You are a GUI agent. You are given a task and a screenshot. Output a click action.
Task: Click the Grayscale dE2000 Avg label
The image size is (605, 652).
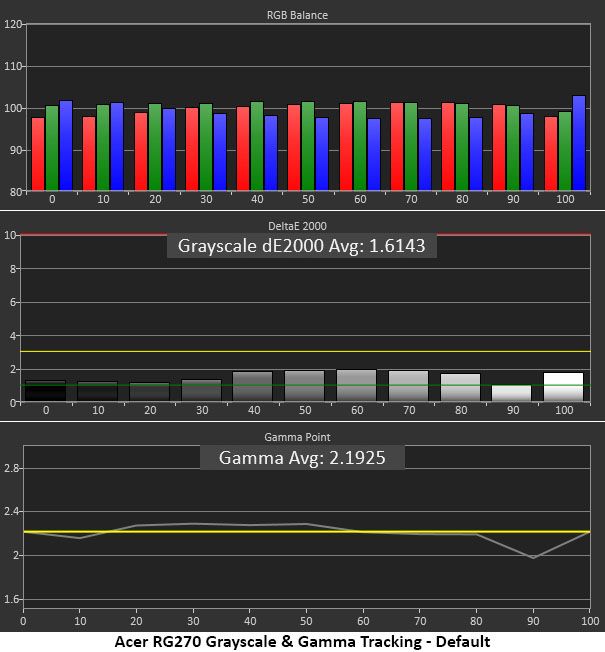[302, 246]
